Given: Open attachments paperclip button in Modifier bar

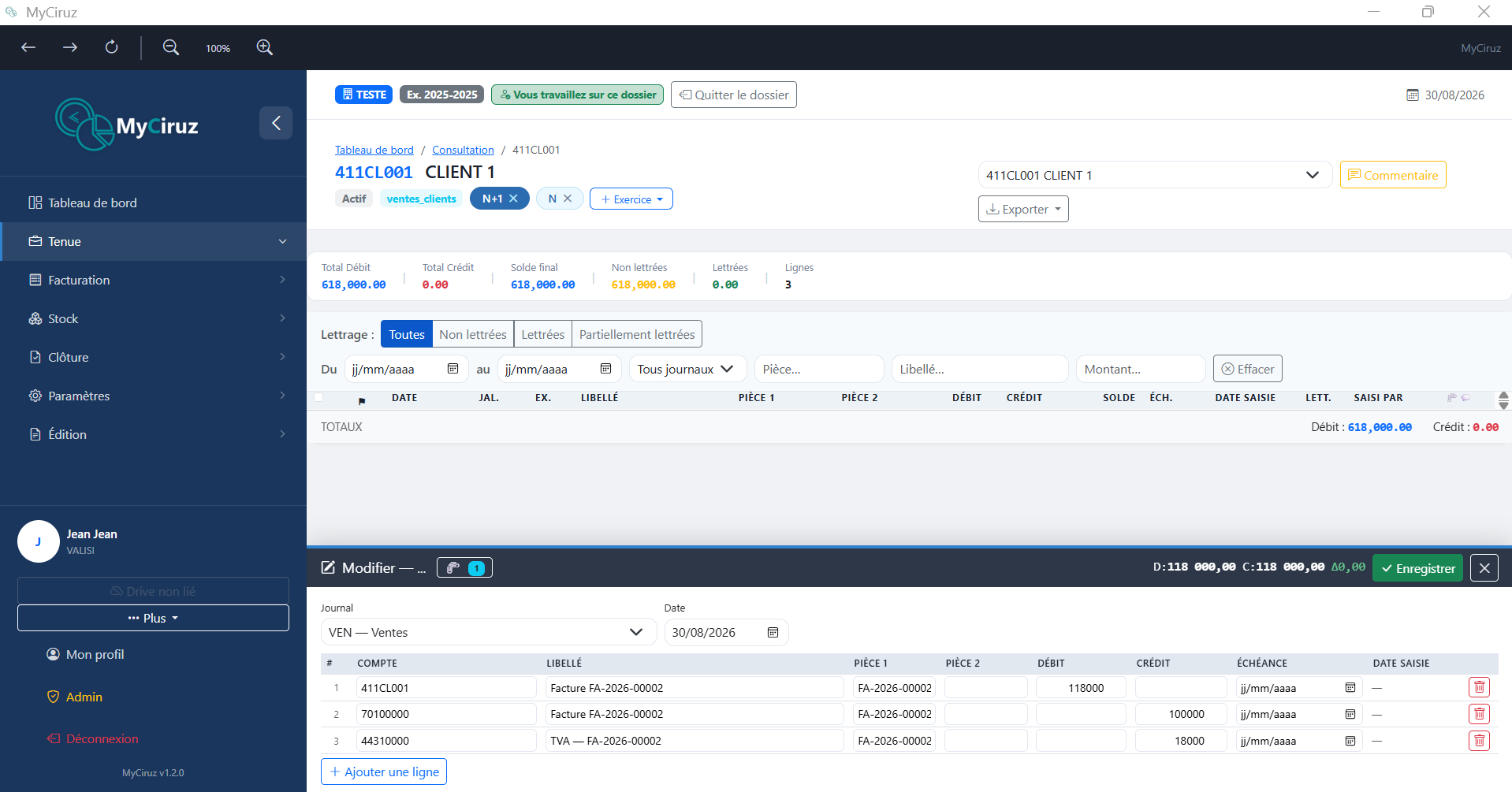Looking at the screenshot, I should (x=464, y=567).
